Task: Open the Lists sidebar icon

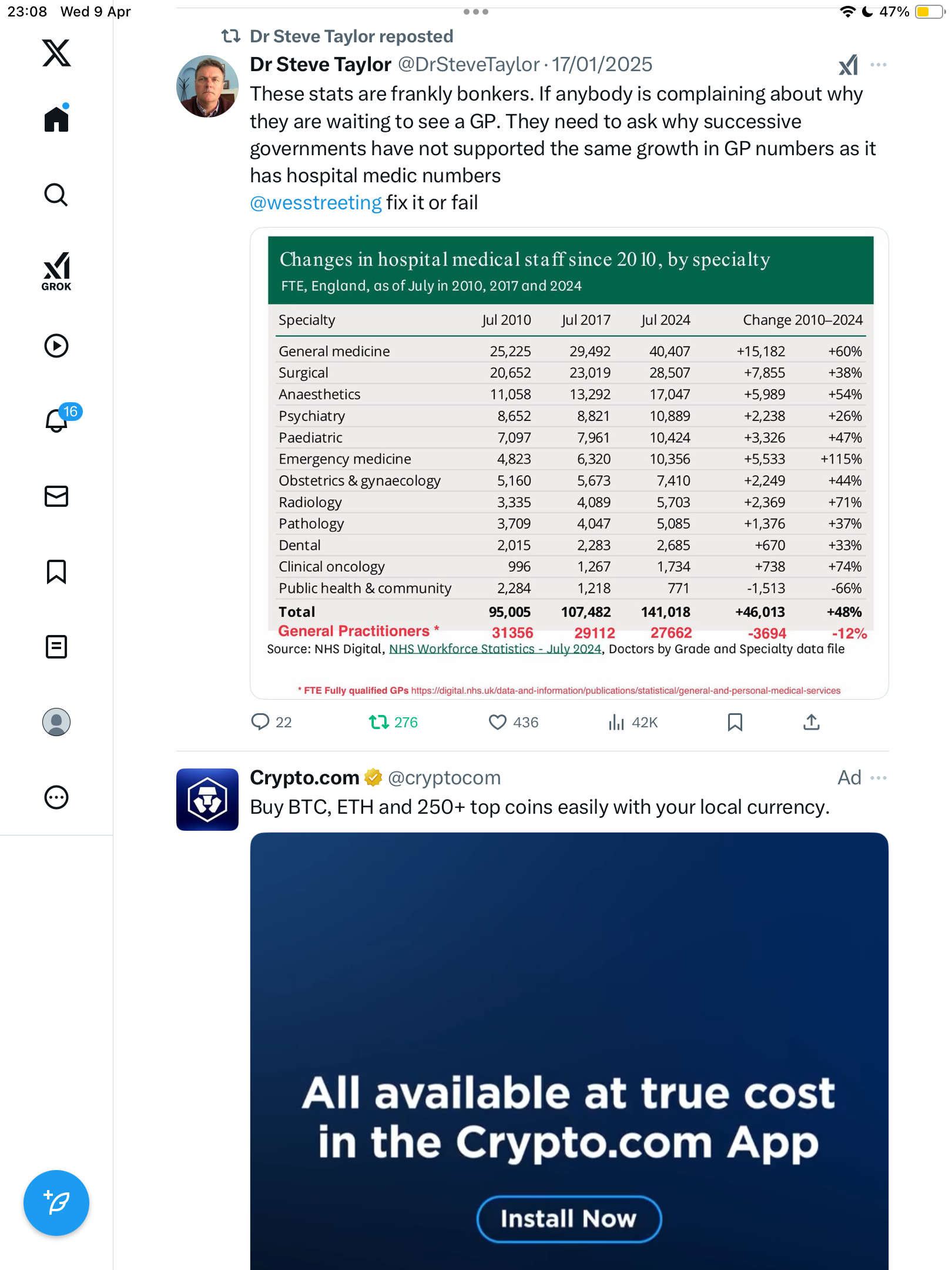Action: point(56,647)
